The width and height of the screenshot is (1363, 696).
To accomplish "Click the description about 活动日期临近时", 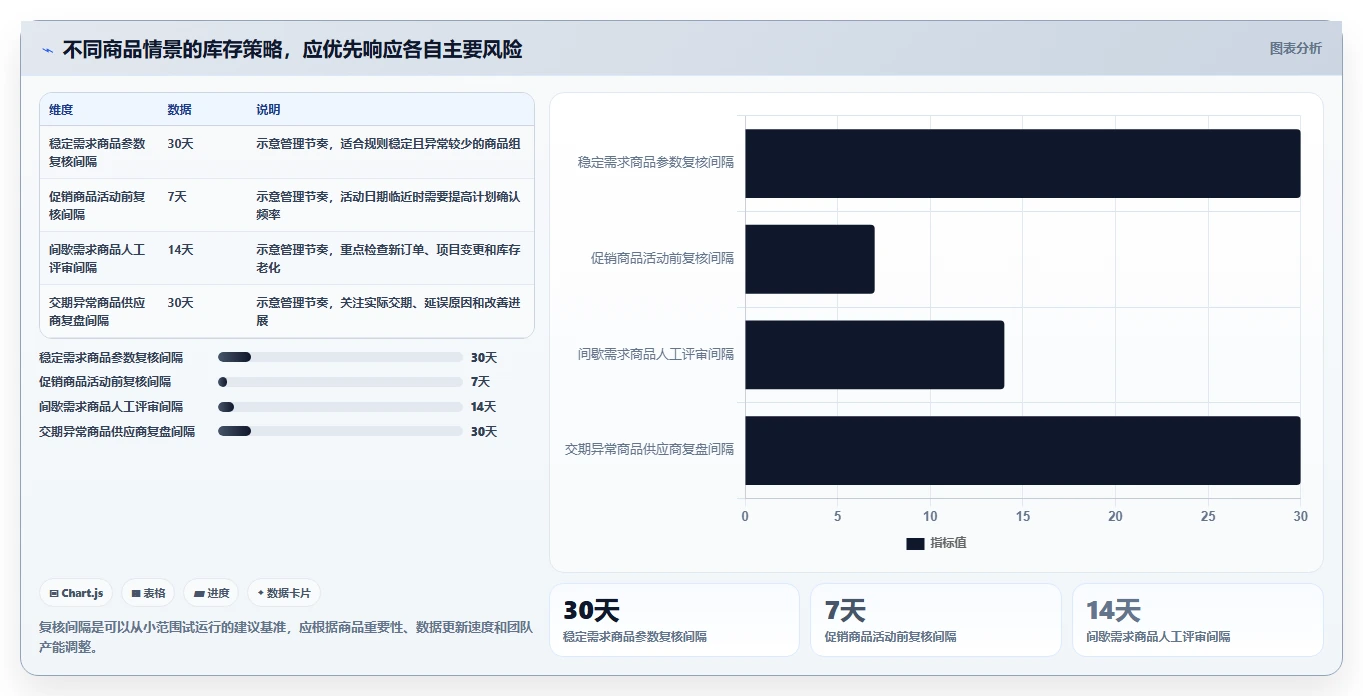I will click(x=388, y=205).
